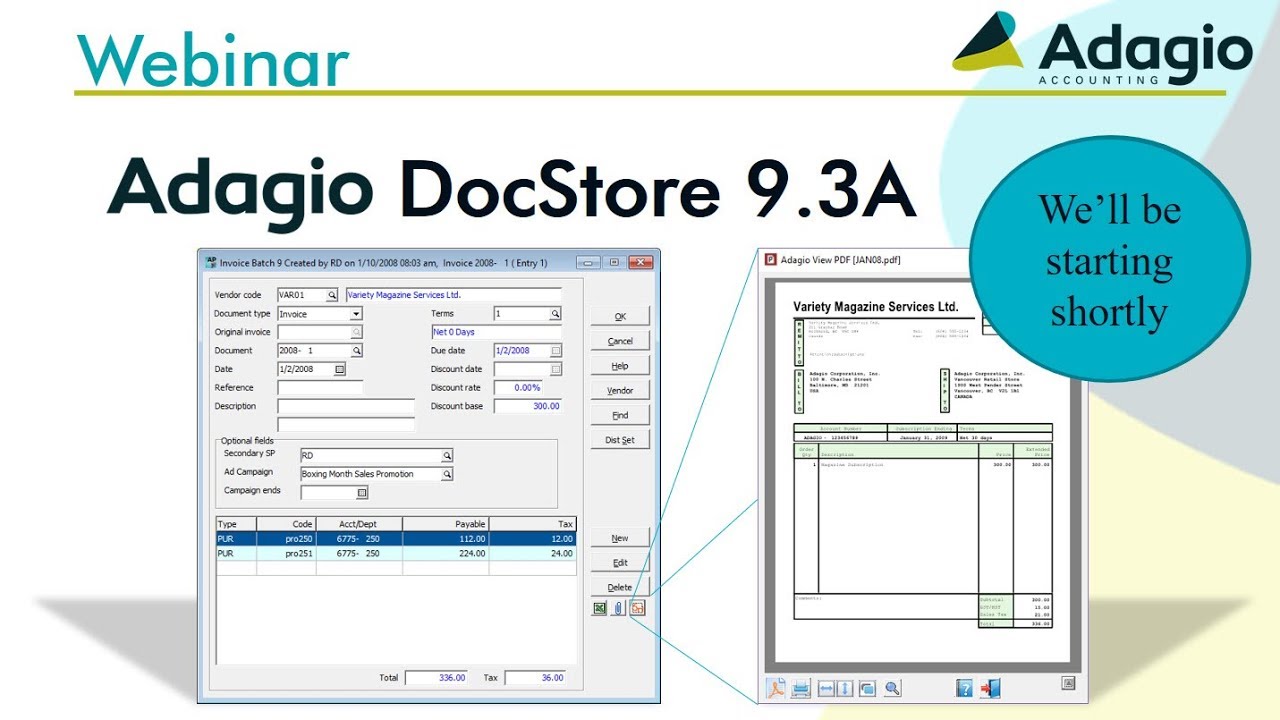Click the Ad Campaign text field

370,474
